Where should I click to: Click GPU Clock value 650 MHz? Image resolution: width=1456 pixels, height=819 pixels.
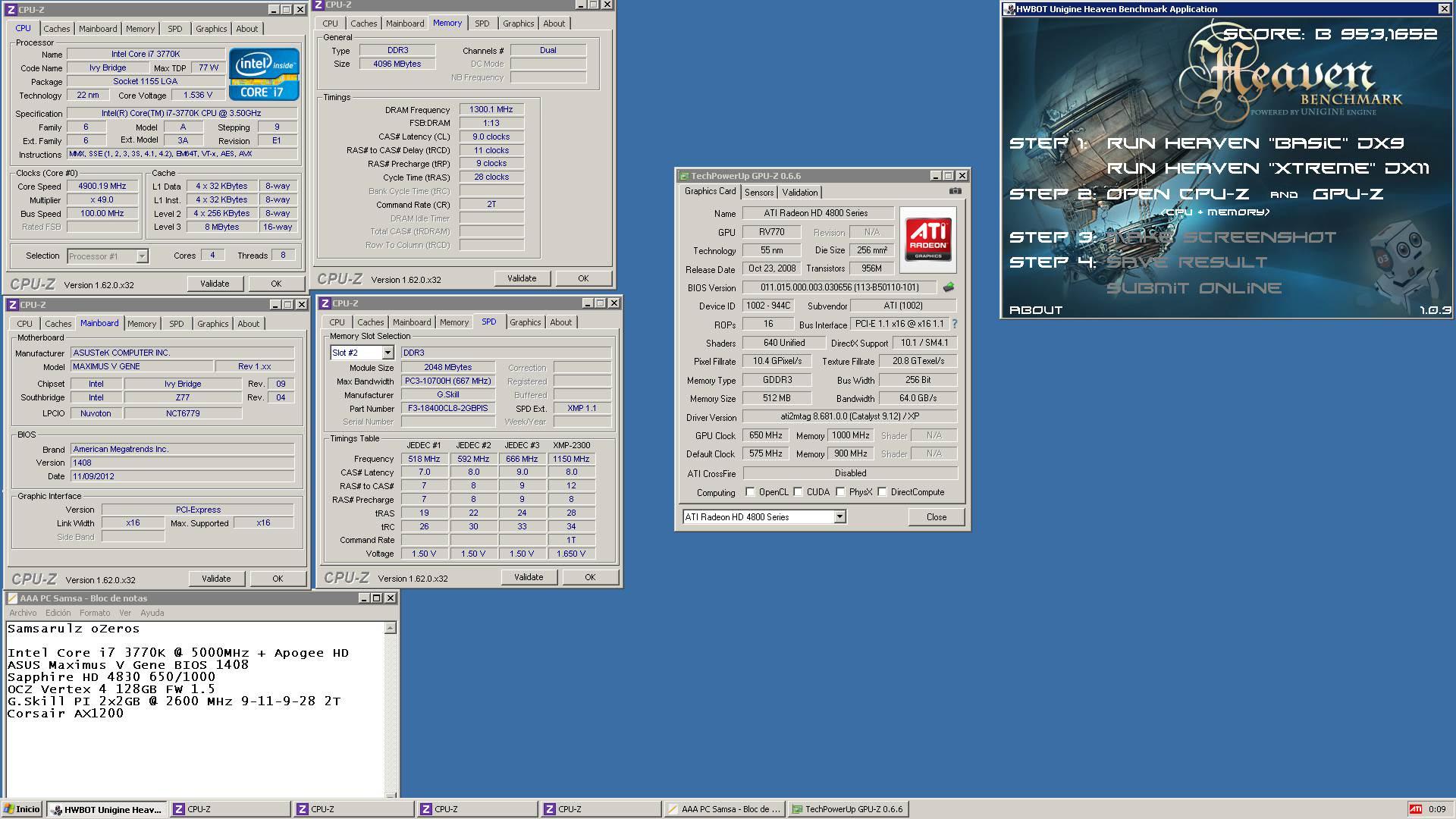[x=766, y=435]
